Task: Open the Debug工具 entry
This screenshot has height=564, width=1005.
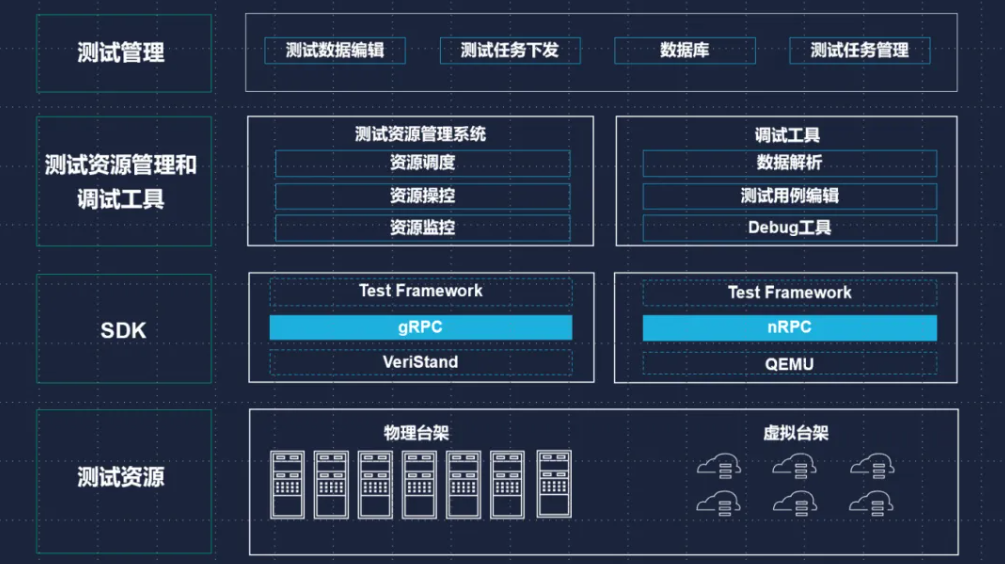Action: [789, 227]
